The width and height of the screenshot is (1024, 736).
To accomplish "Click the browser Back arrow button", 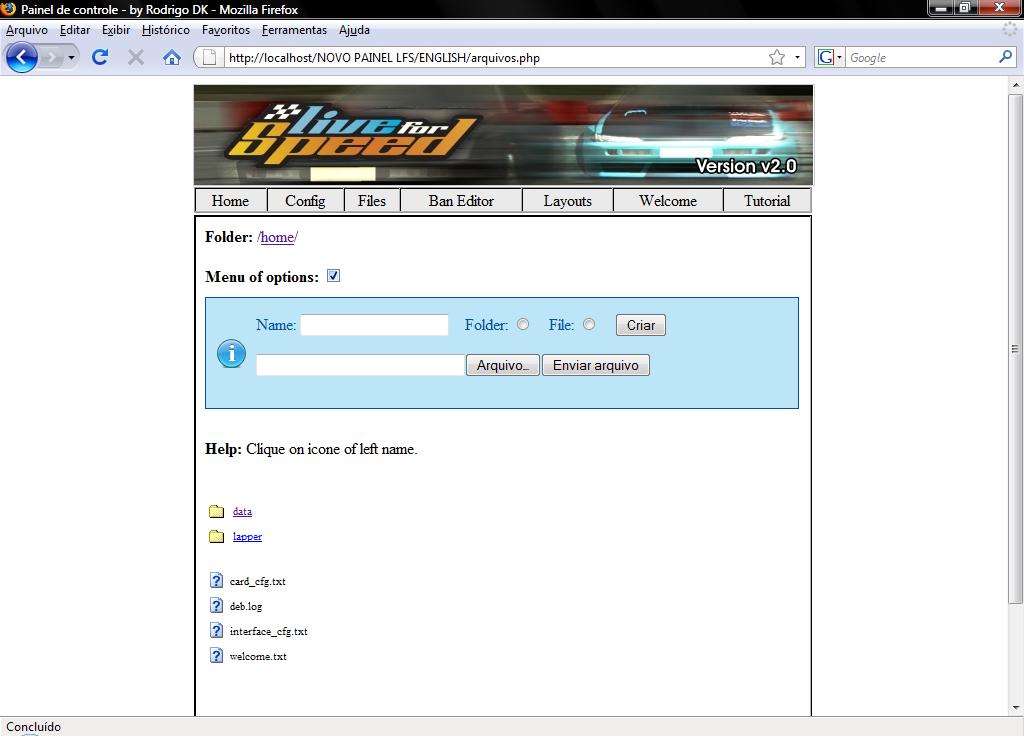I will click(22, 57).
